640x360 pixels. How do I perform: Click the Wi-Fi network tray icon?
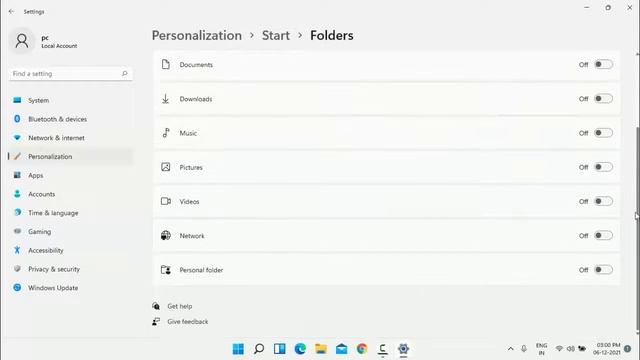[559, 349]
